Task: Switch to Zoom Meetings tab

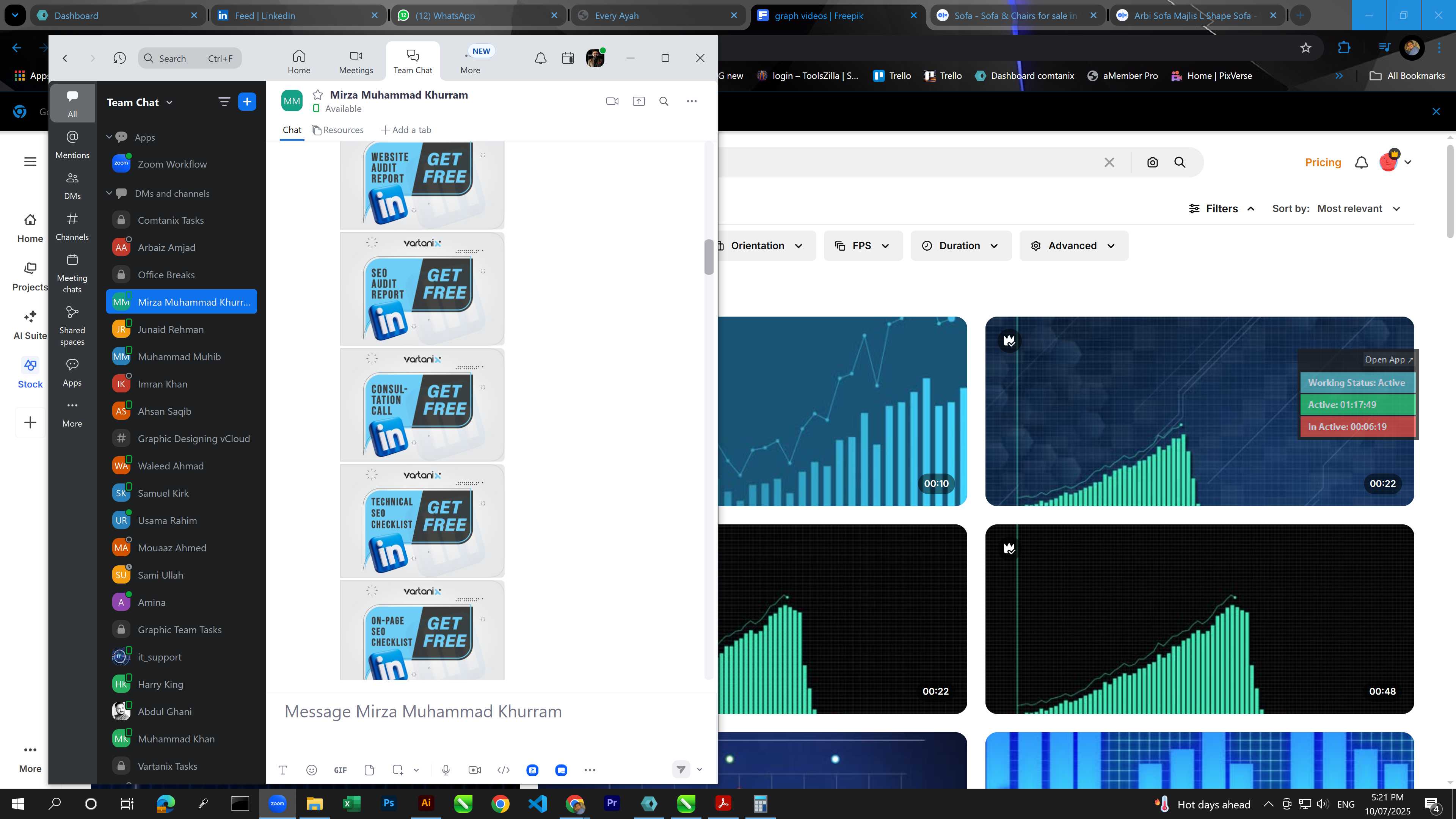Action: [x=356, y=61]
